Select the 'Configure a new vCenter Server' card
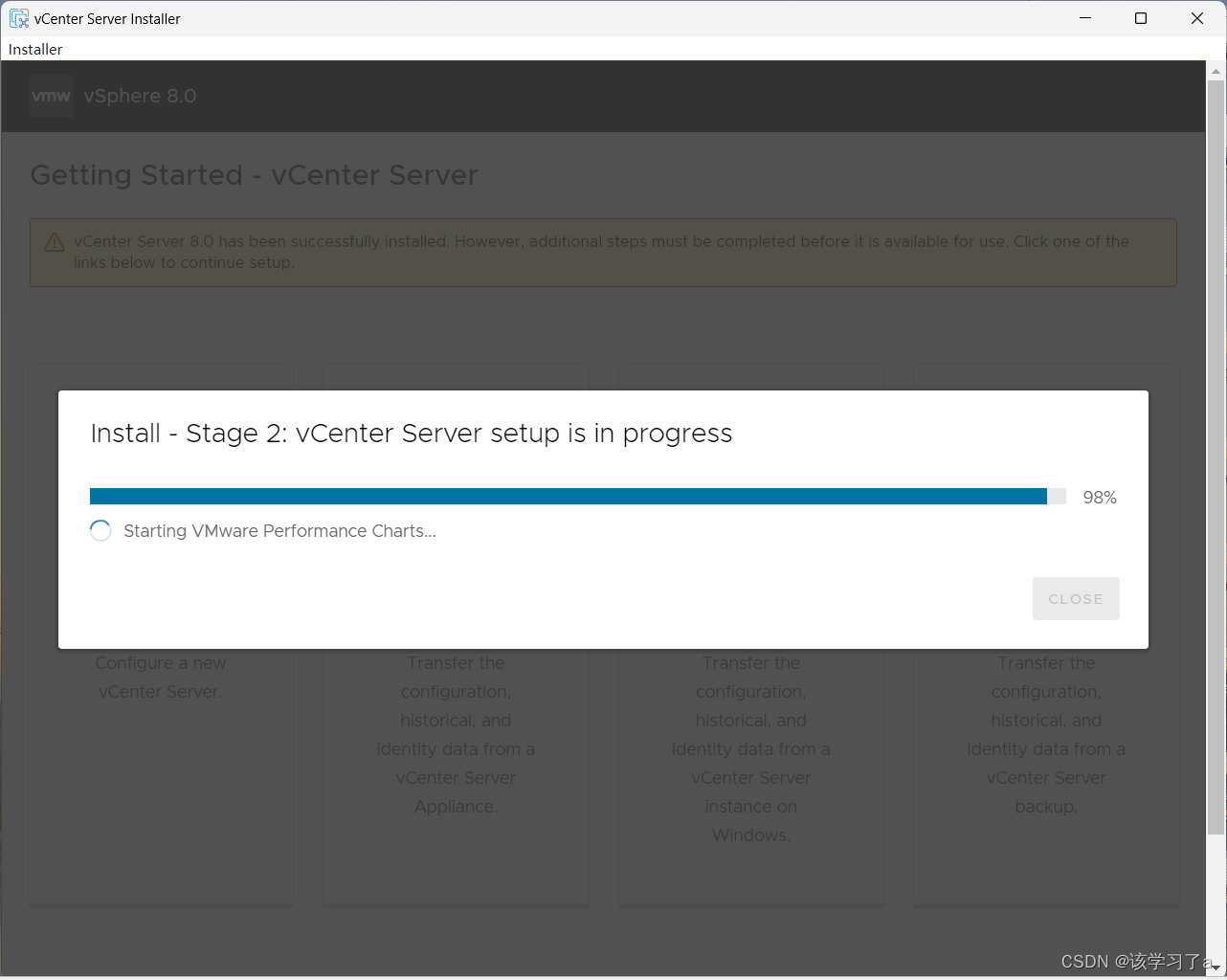 tap(161, 635)
